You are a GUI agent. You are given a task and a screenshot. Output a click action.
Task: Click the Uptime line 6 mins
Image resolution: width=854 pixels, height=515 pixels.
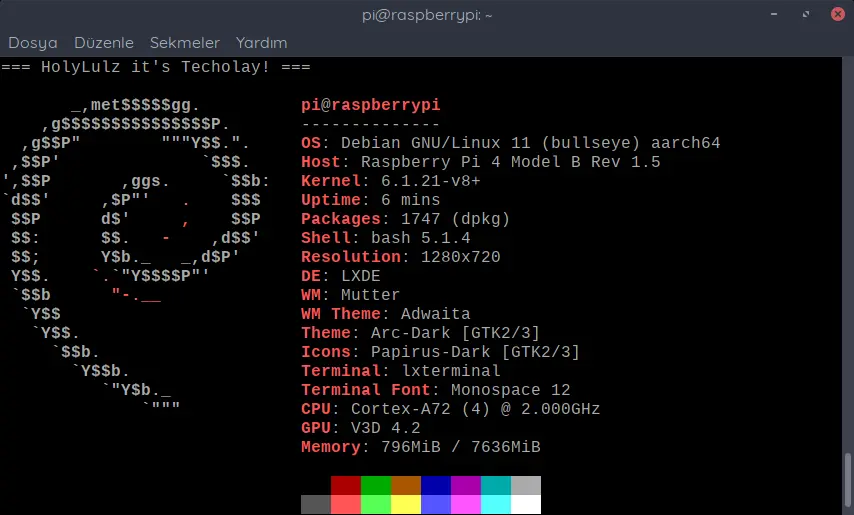point(370,200)
